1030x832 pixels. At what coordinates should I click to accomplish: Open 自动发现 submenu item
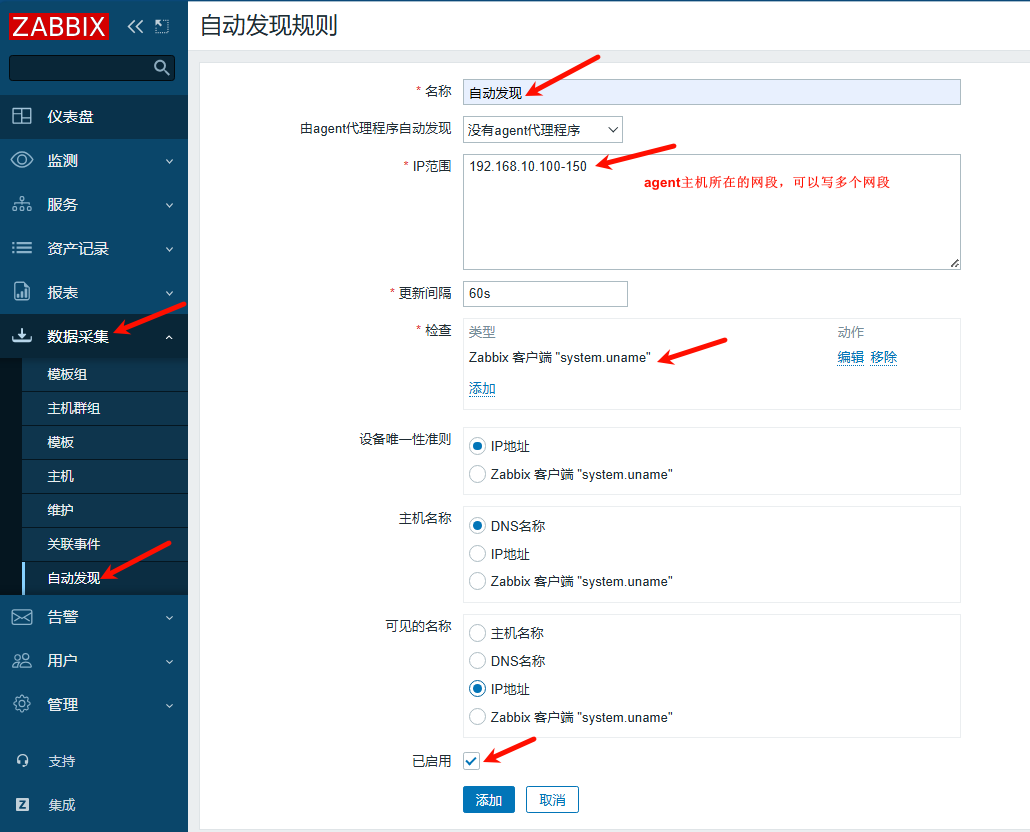pos(105,578)
